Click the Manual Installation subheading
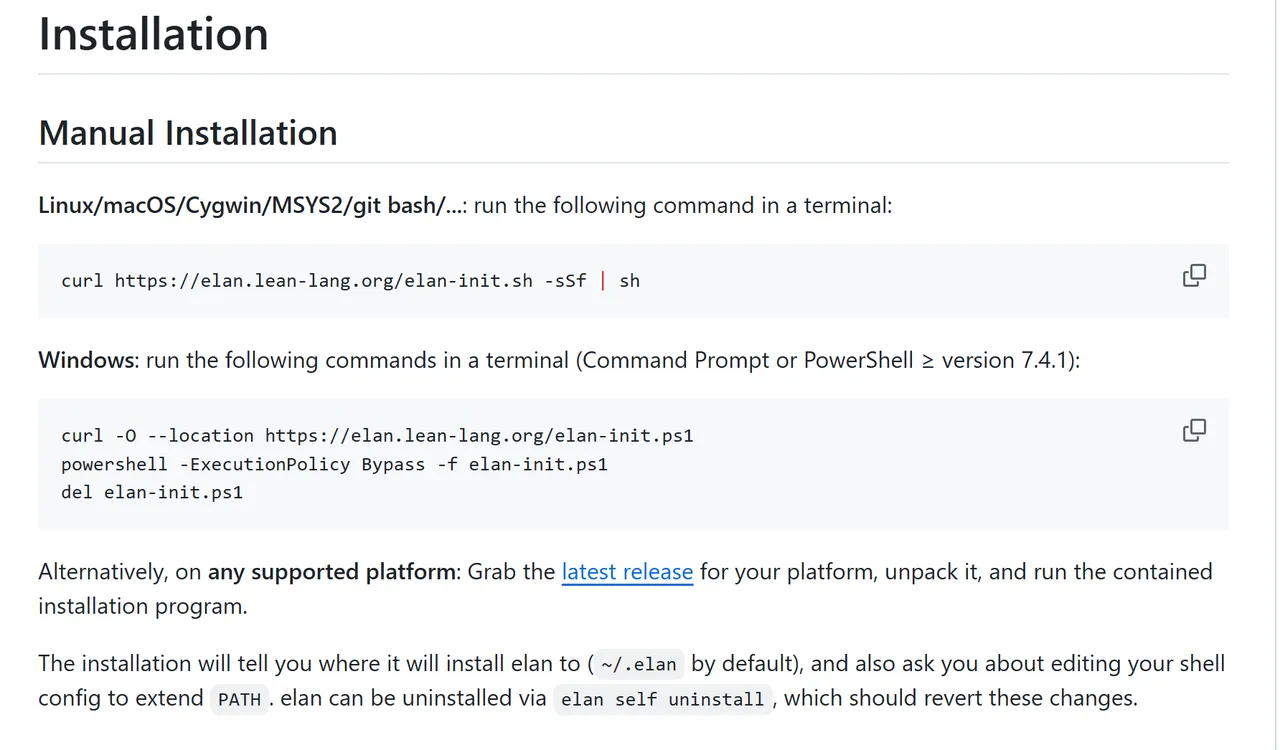Viewport: 1280px width, 750px height. tap(188, 133)
